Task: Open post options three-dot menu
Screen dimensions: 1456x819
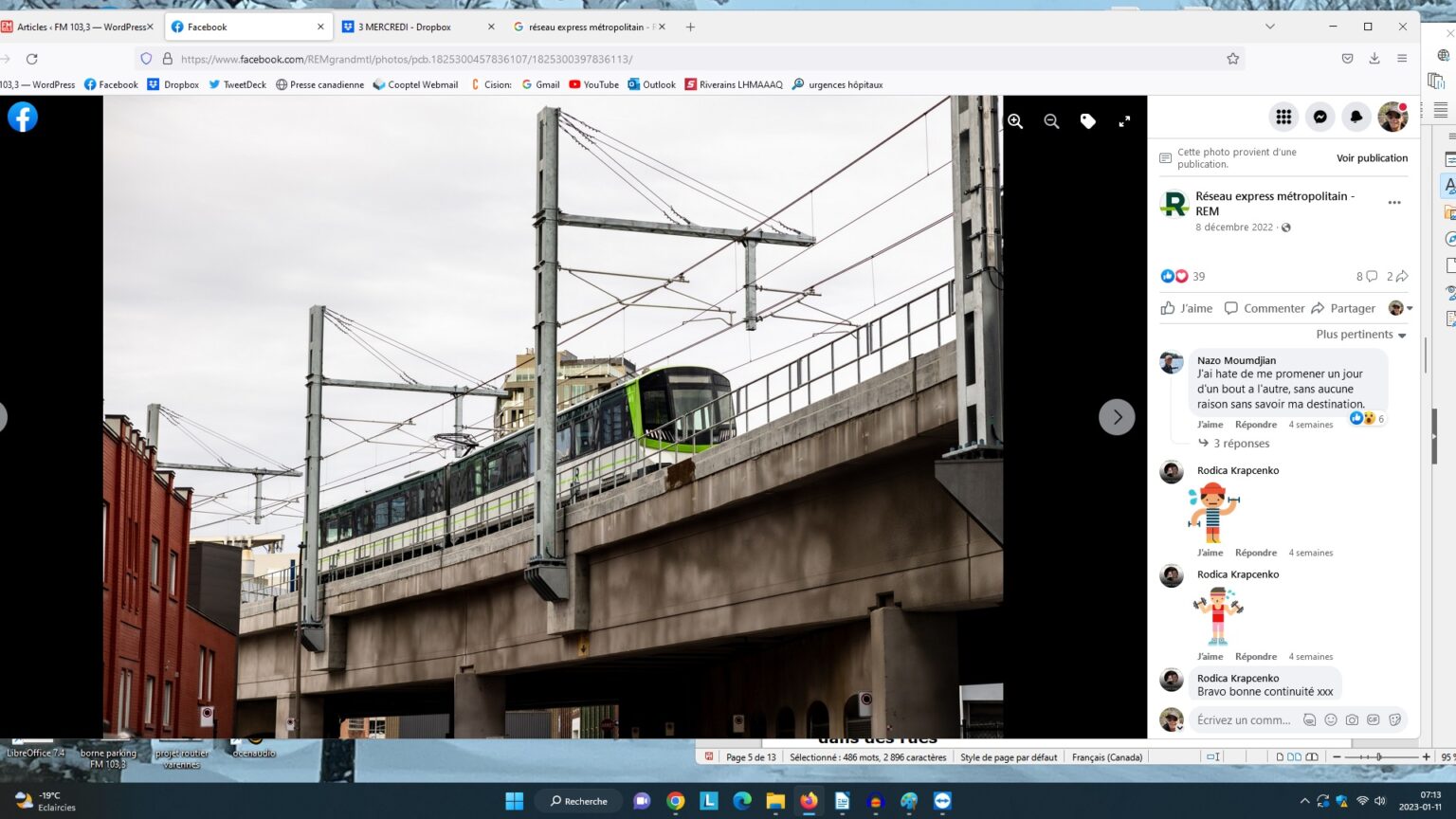Action: (1393, 203)
